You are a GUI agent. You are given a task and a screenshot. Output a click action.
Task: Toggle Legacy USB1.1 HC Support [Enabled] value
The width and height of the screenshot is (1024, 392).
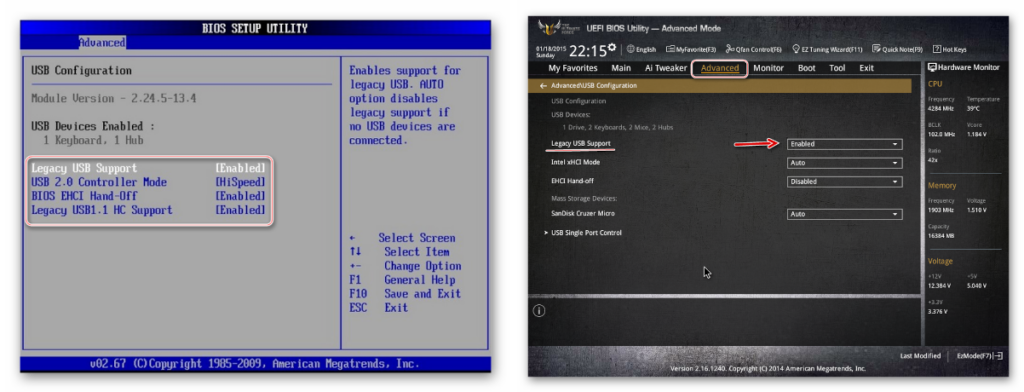(x=240, y=210)
